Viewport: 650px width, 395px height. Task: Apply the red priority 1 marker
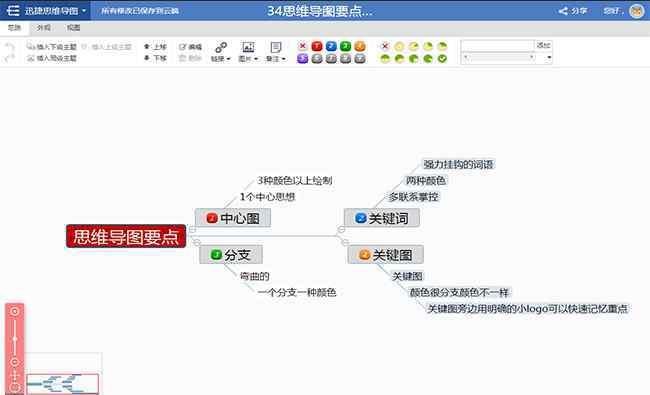click(x=317, y=46)
